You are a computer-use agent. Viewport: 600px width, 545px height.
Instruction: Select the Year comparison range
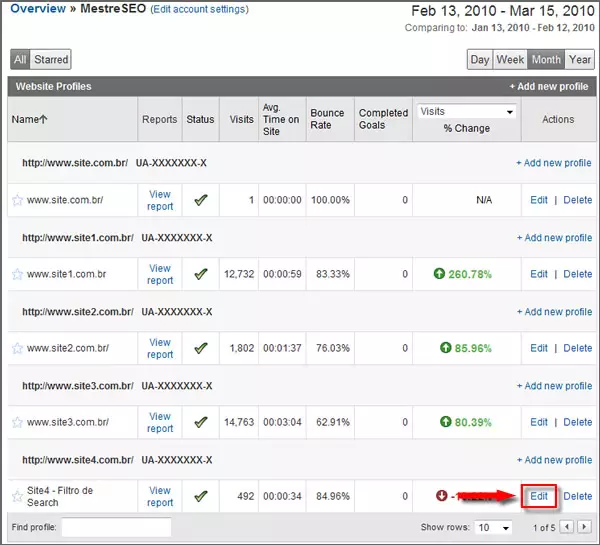(x=579, y=60)
